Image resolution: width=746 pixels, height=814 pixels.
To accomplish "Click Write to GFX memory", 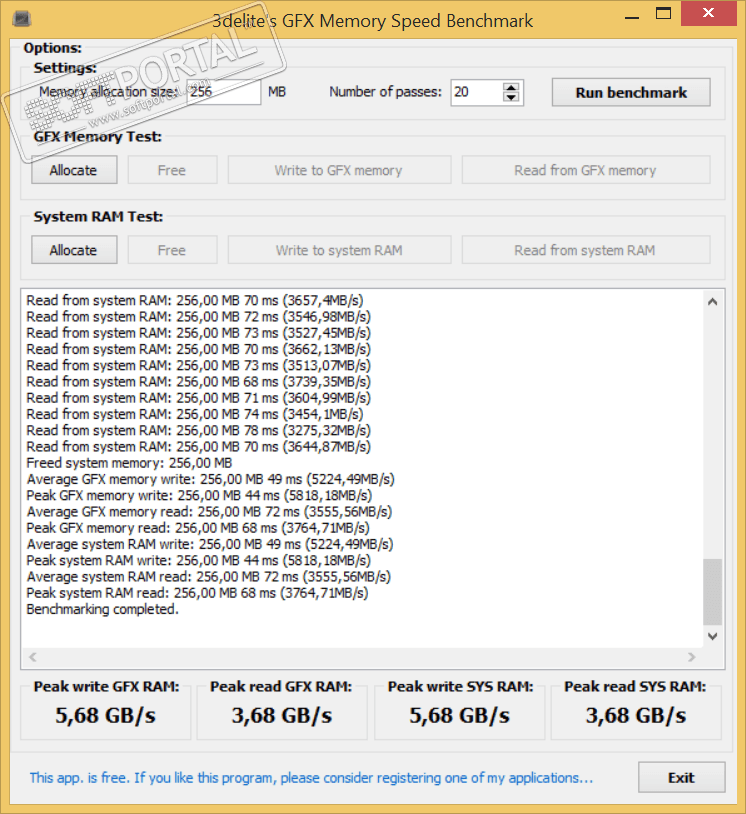I will pos(339,170).
